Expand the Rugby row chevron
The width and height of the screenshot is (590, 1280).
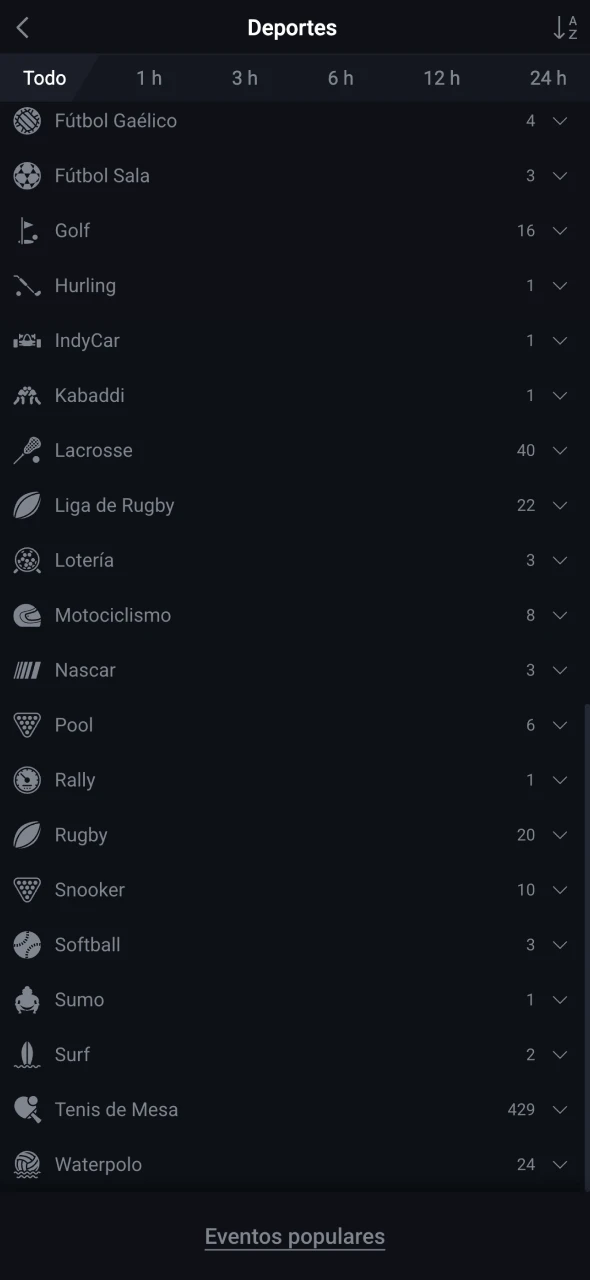tap(560, 835)
